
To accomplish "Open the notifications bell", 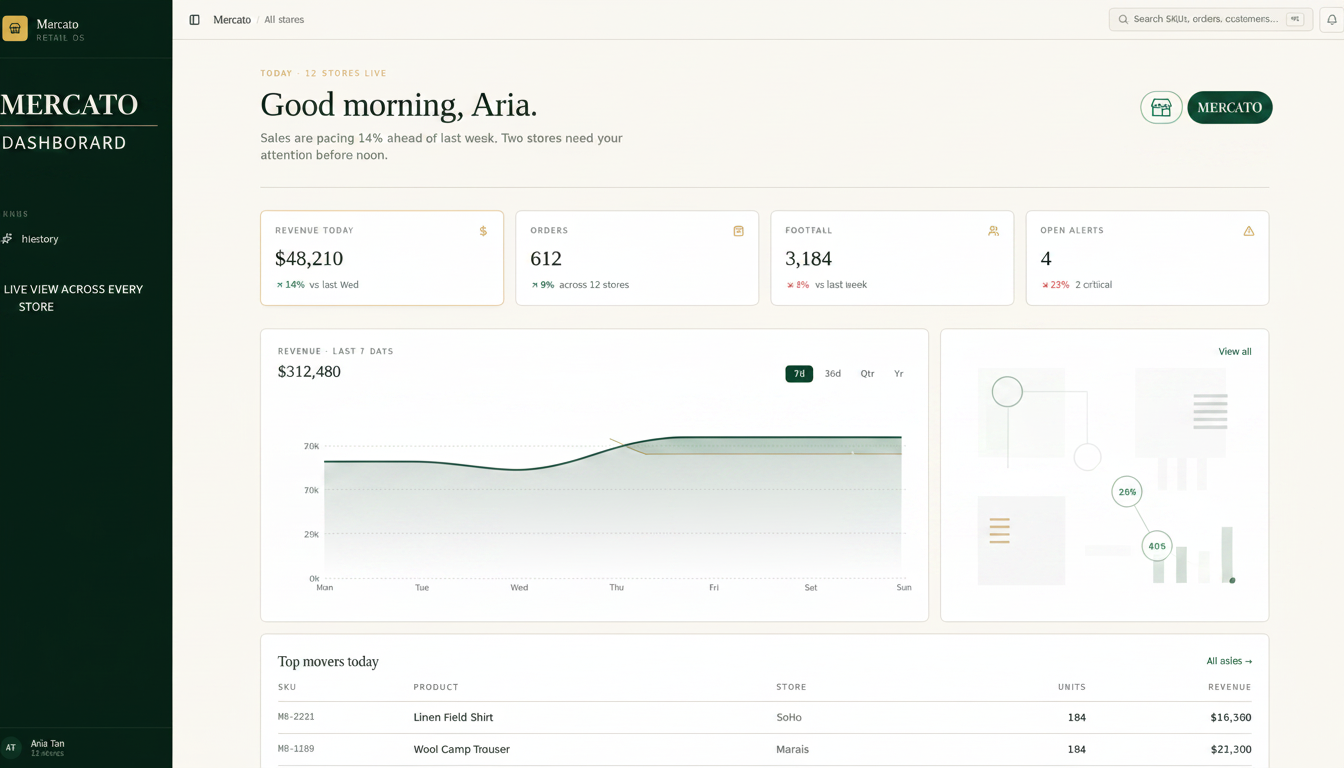I will (1331, 19).
